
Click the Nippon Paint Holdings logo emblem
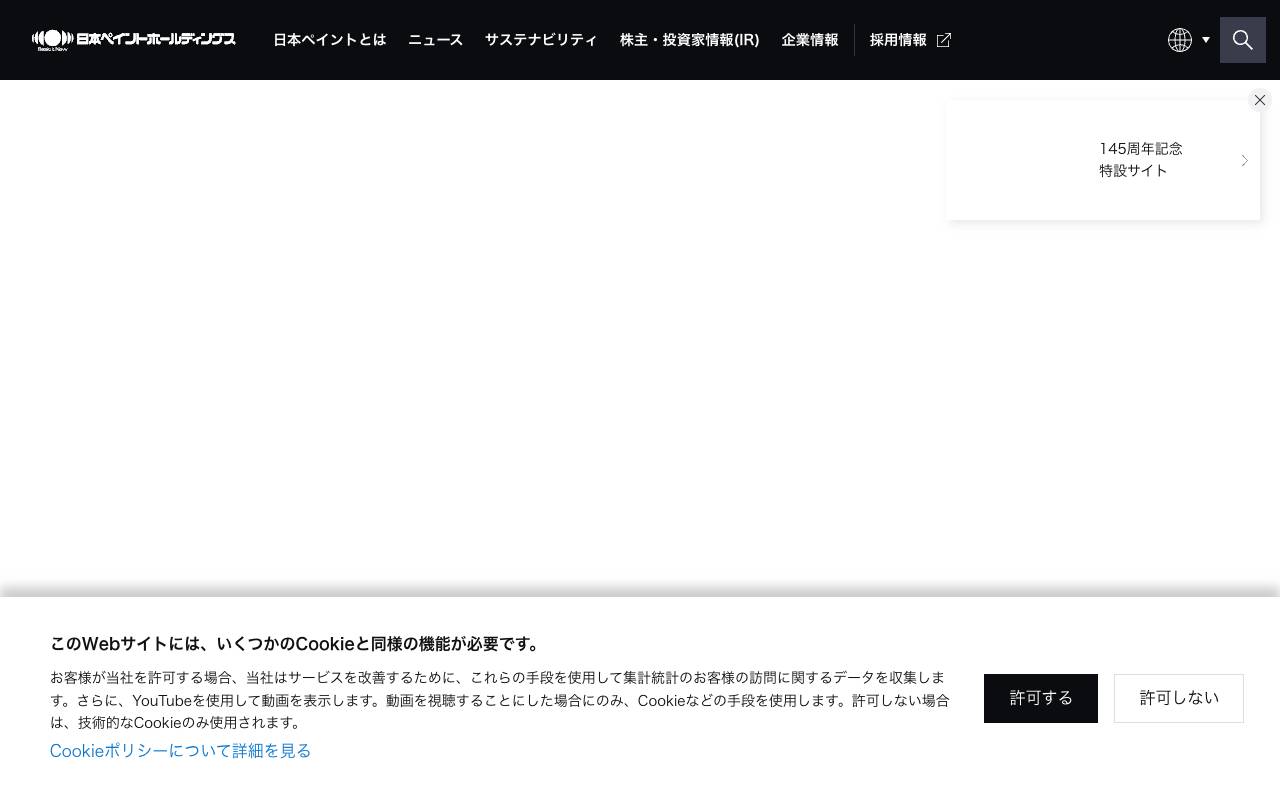click(52, 38)
